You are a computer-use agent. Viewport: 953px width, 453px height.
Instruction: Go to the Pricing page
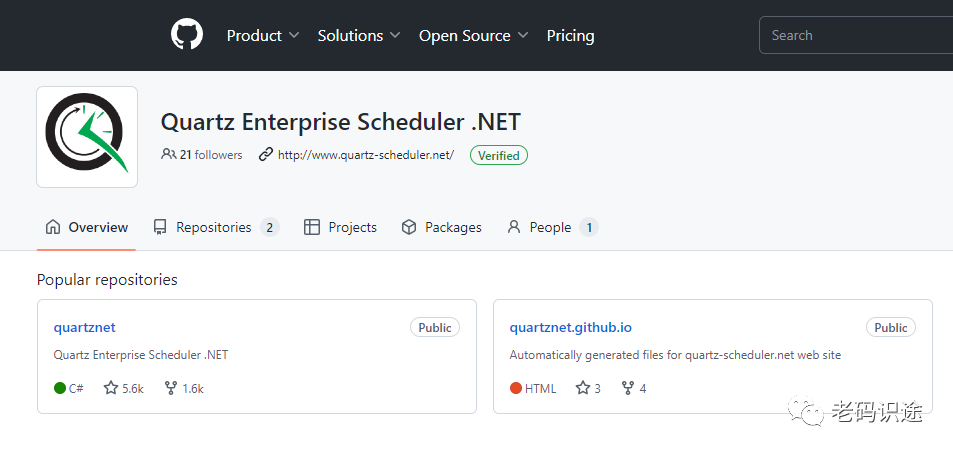[x=570, y=36]
